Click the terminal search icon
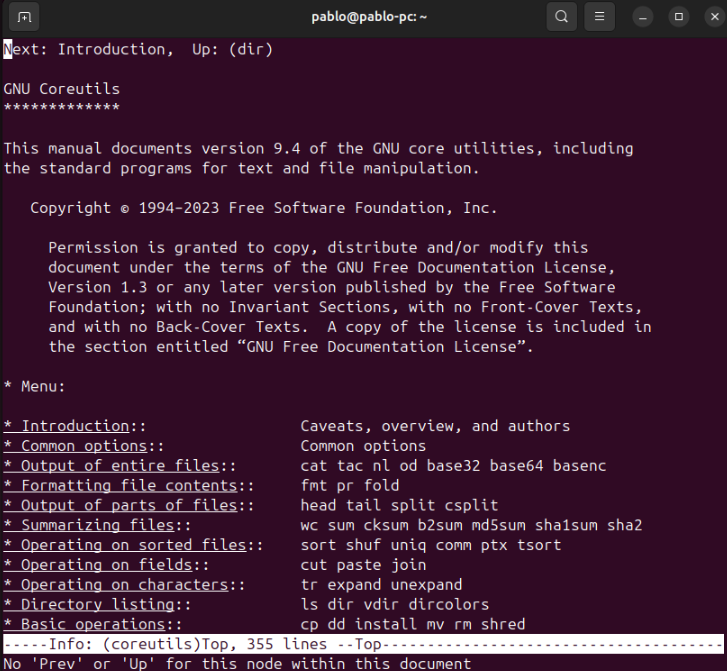The width and height of the screenshot is (727, 671). tap(561, 17)
